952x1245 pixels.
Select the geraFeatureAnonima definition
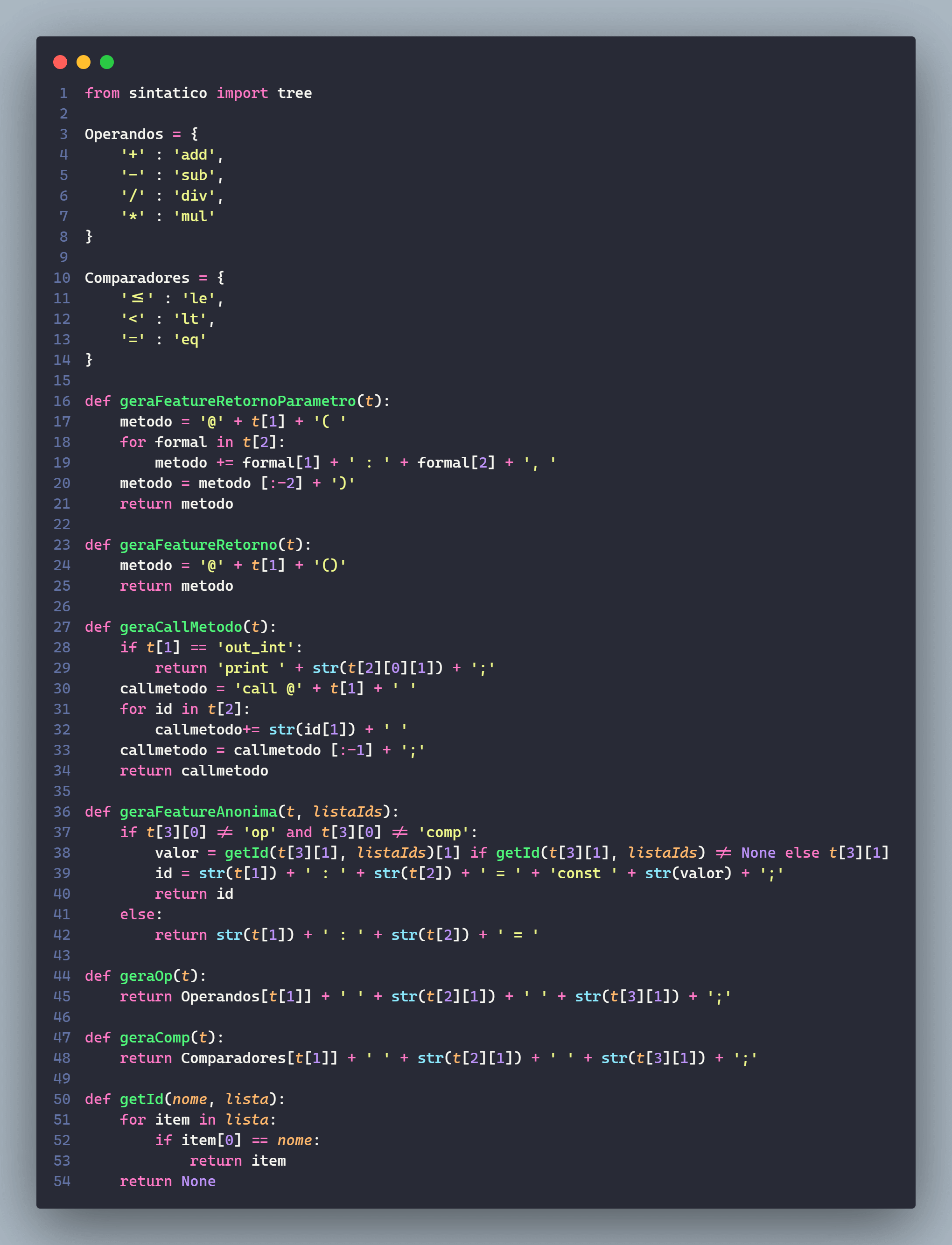(x=198, y=811)
